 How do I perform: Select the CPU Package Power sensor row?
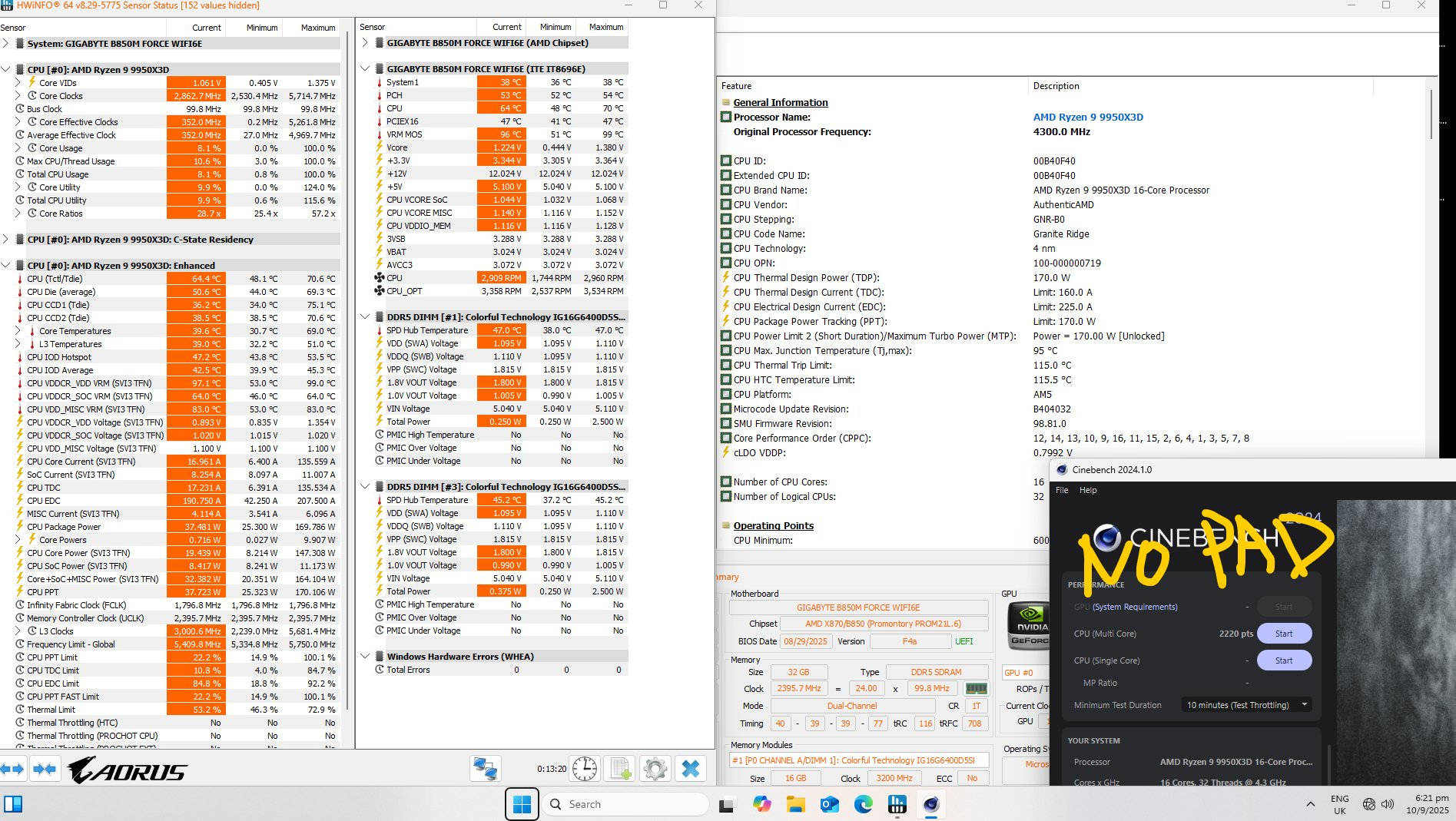[x=169, y=527]
